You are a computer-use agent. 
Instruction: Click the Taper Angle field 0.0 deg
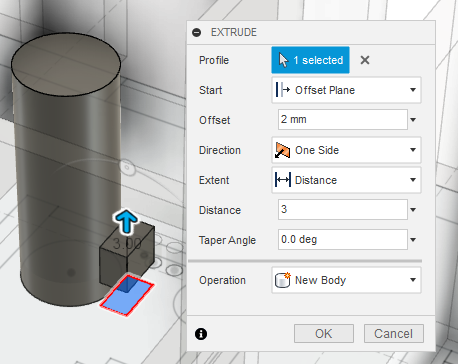(x=343, y=239)
